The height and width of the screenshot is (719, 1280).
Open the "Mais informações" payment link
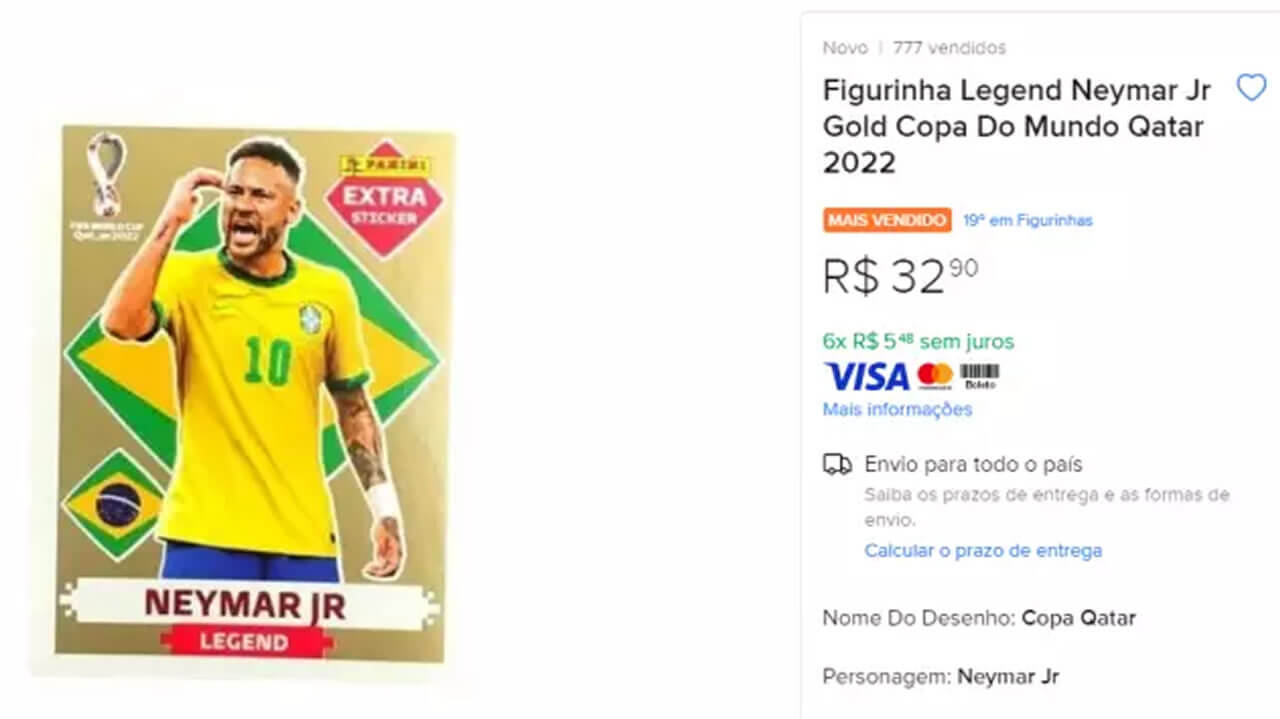tap(897, 409)
